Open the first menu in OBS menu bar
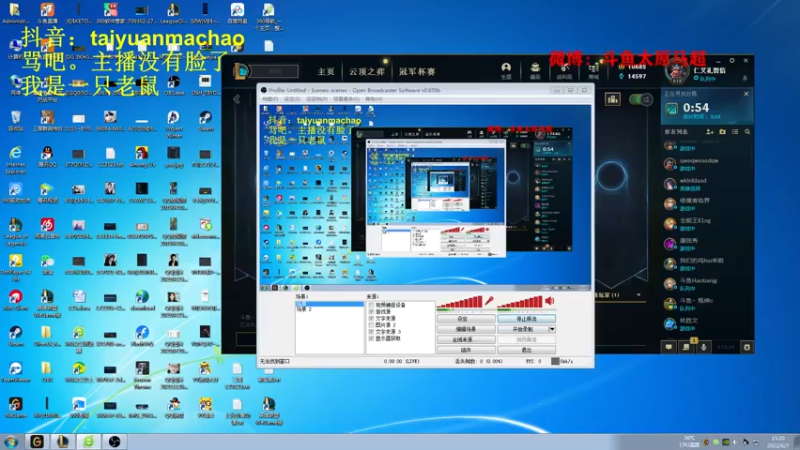This screenshot has width=800, height=450. click(x=270, y=99)
